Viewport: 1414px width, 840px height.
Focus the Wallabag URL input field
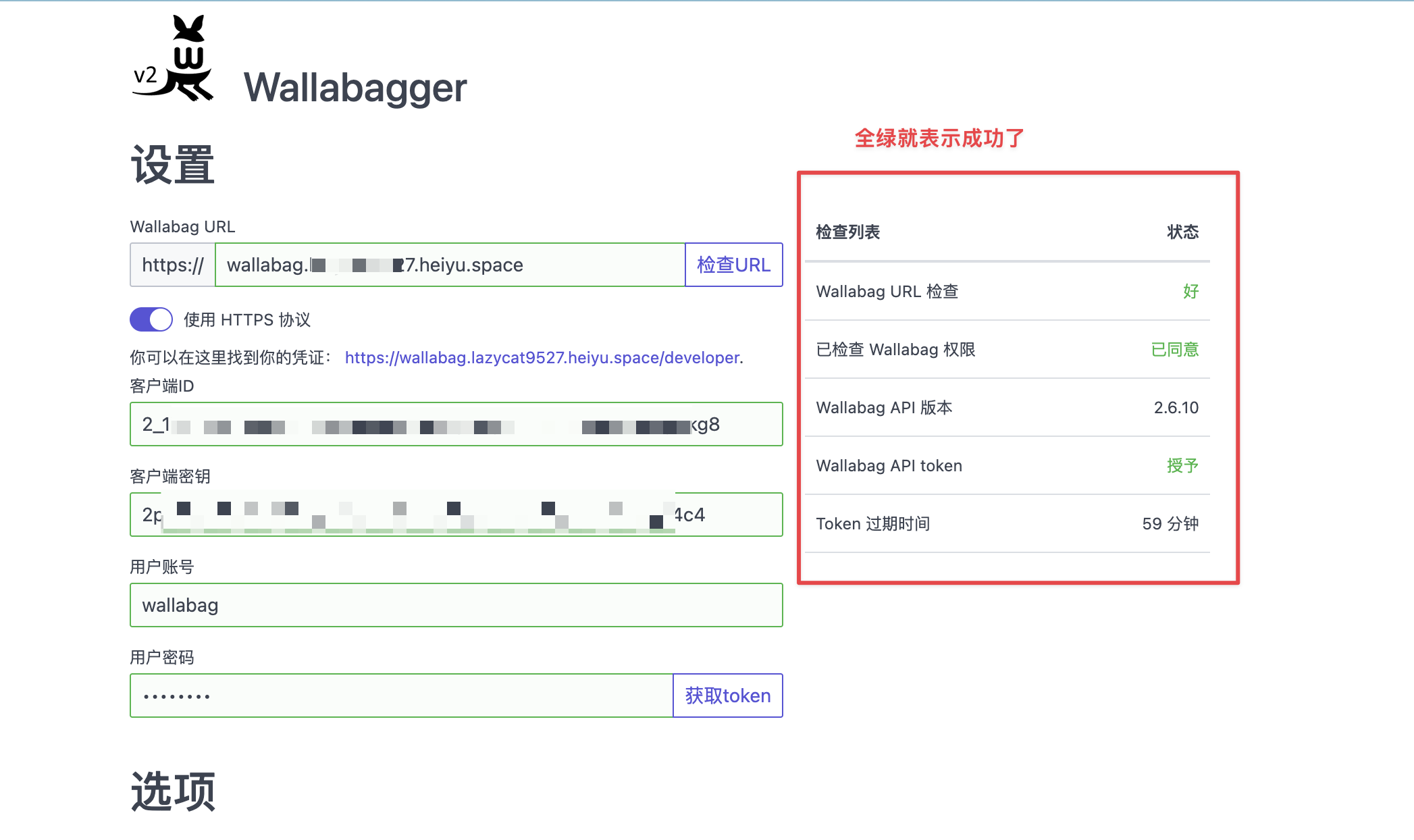450,265
